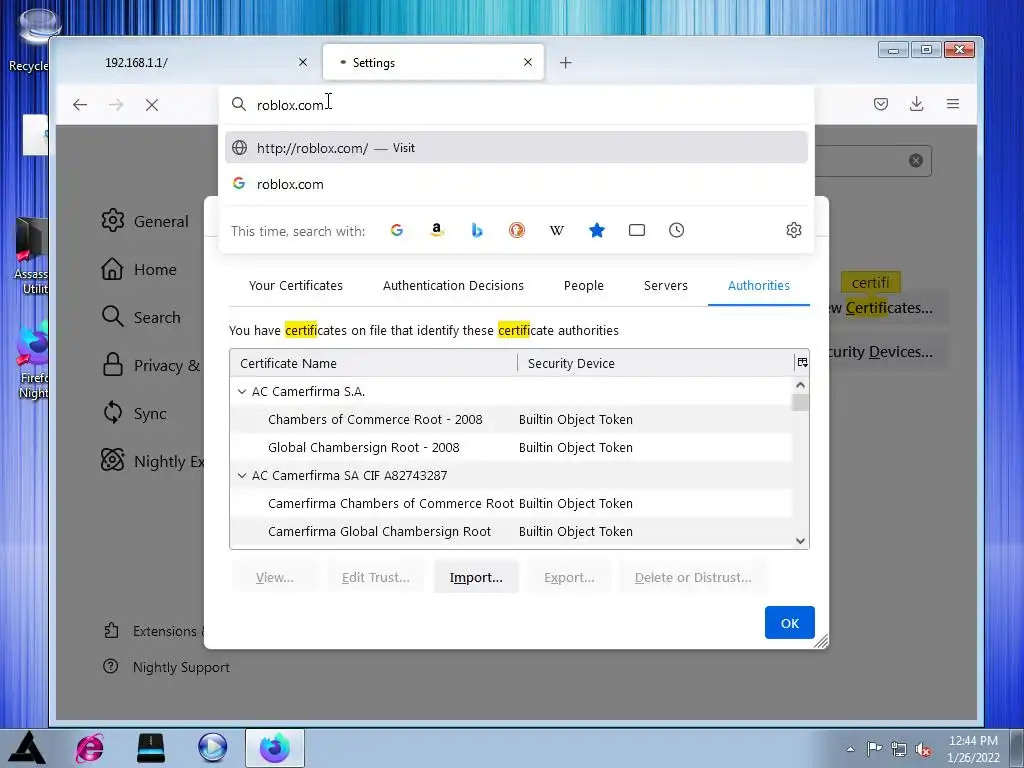Select the Authorities tab
The image size is (1024, 768).
758,285
